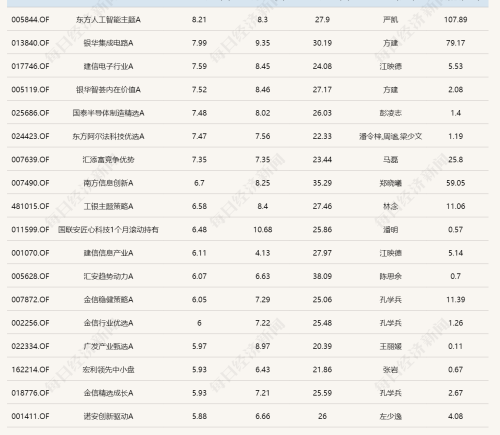The height and width of the screenshot is (435, 500).
Task: Select fund code 007639.OF
Action: click(30, 160)
